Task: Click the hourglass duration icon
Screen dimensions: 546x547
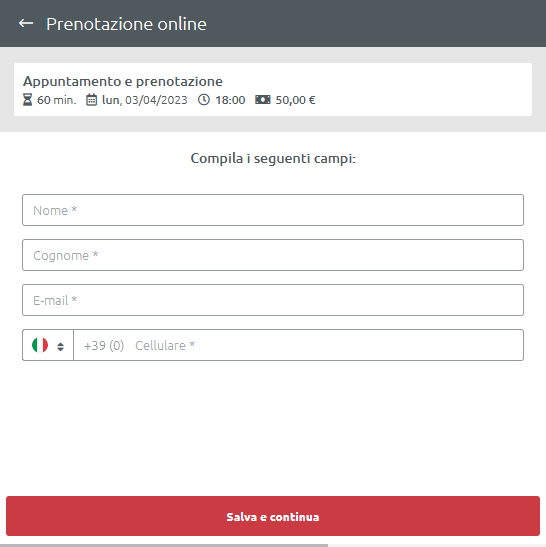Action: pos(27,100)
